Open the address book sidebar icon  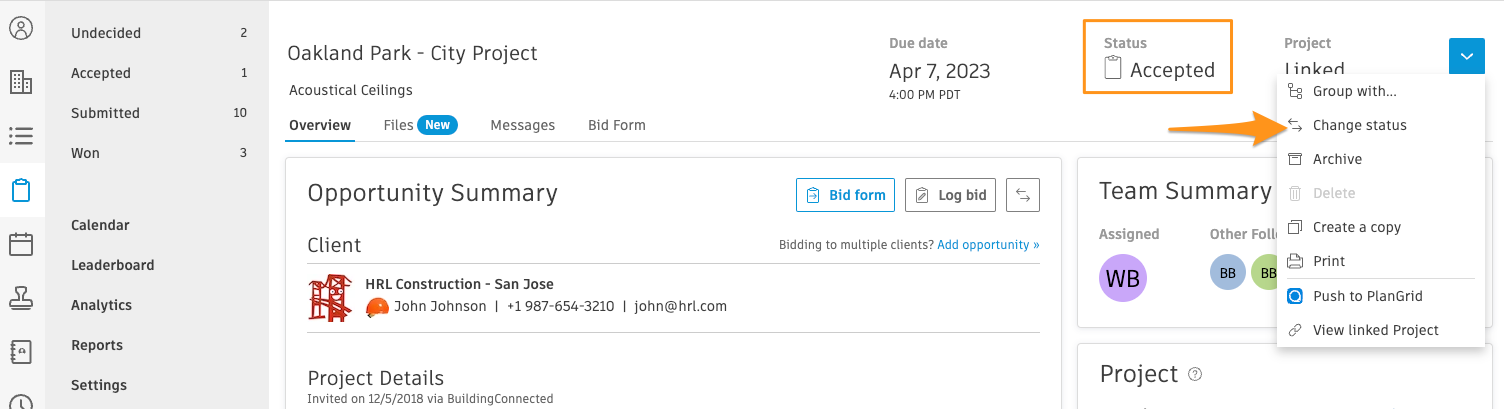(21, 352)
